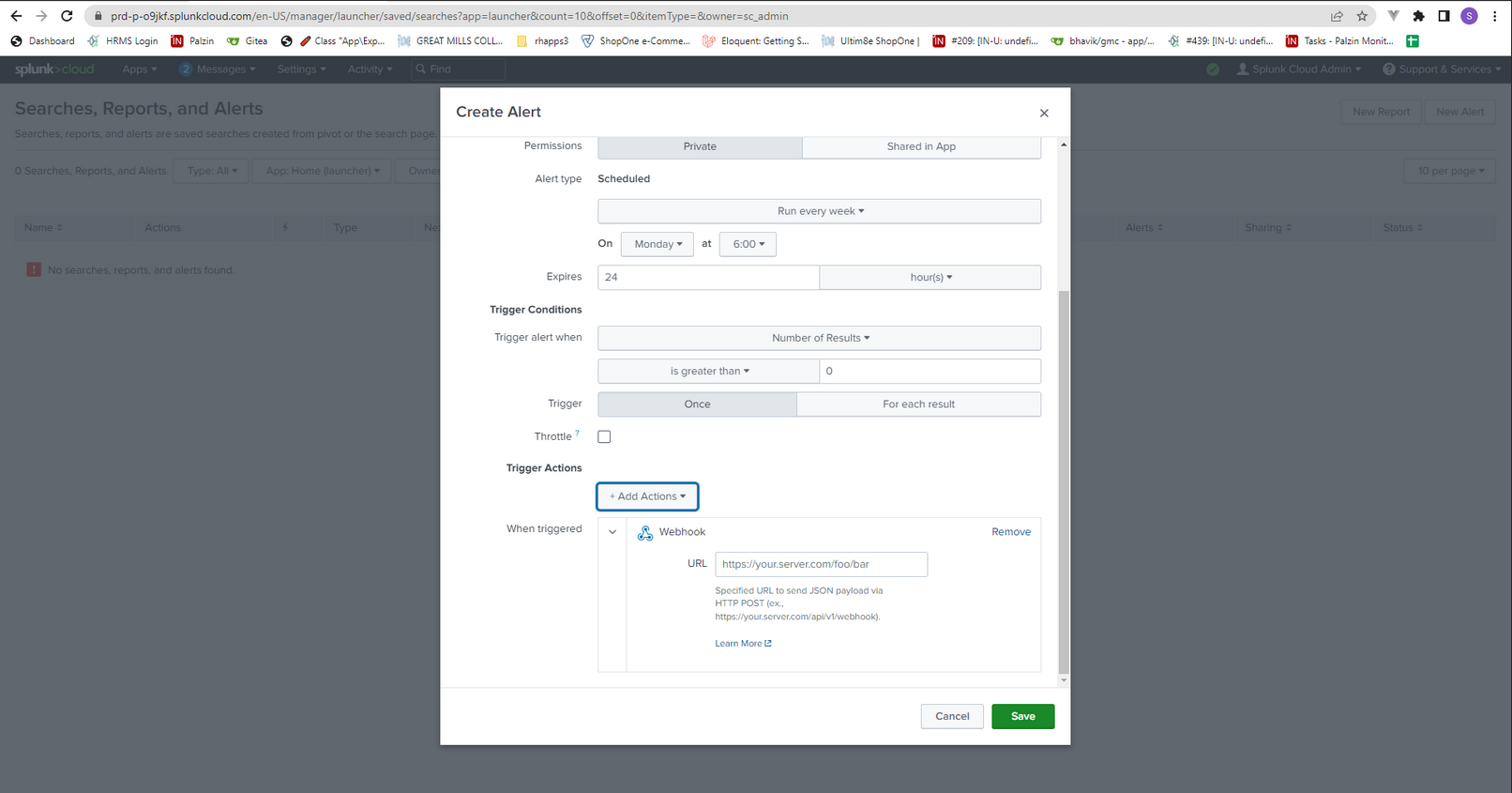Go back using the browser back arrow
1512x793 pixels.
(x=16, y=16)
